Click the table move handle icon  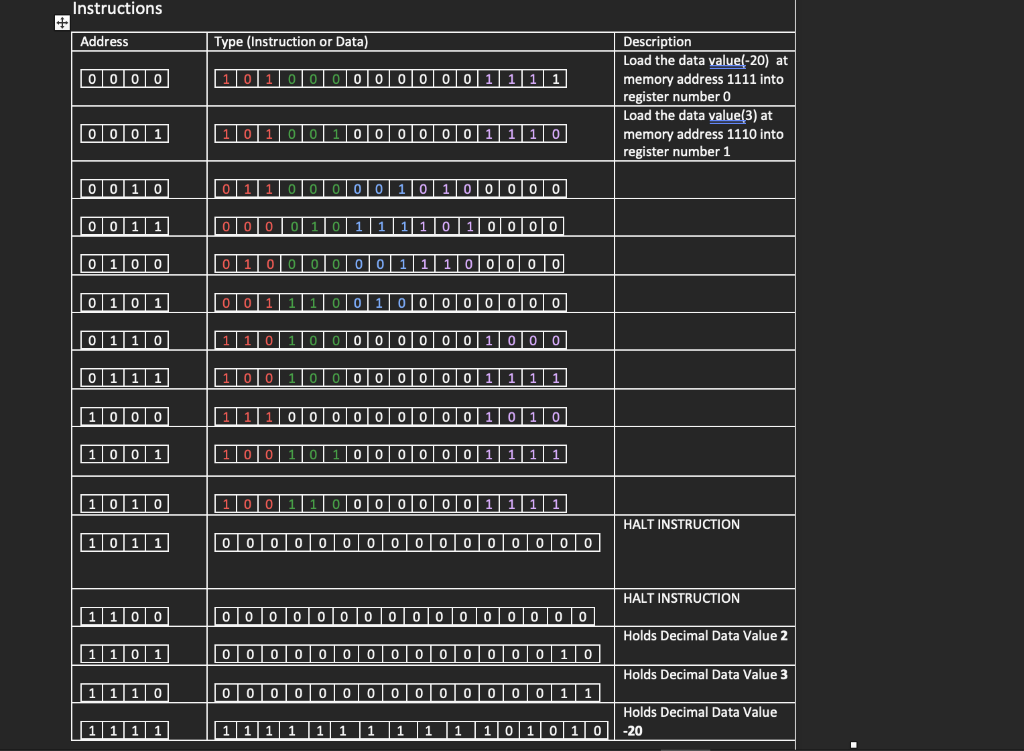62,23
